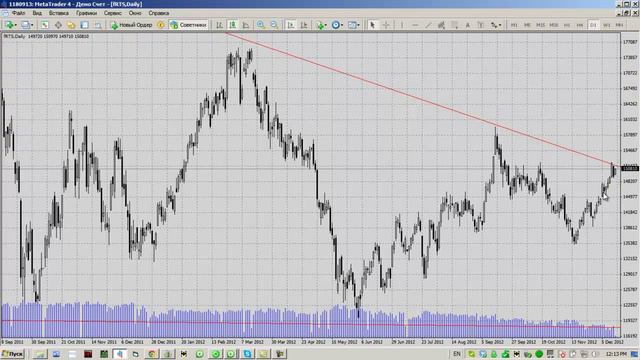Switch to H4 timeframe
Image resolution: width=640 pixels, height=360 pixels.
pyautogui.click(x=580, y=25)
